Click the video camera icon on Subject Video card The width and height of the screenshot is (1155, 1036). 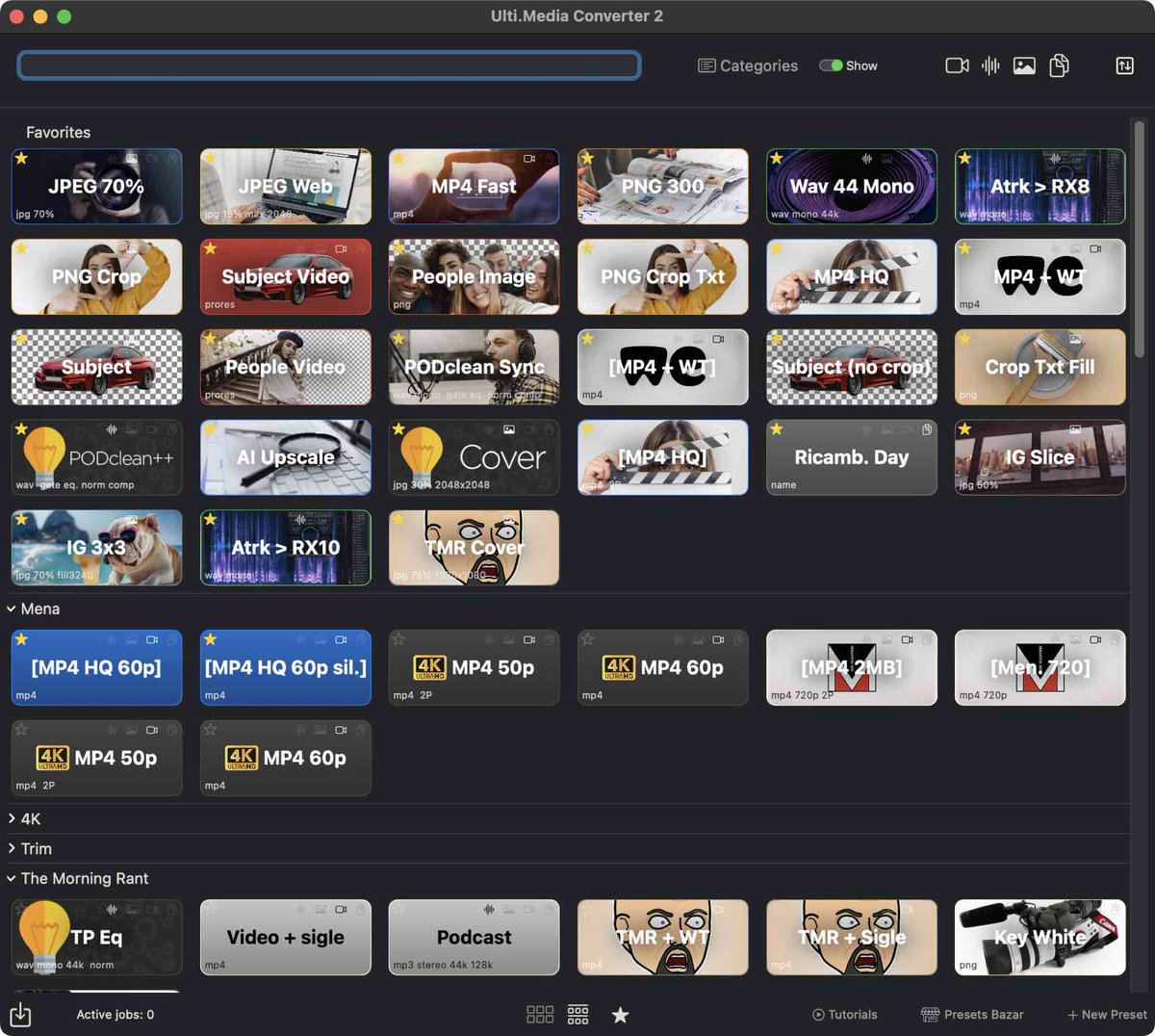coord(341,248)
